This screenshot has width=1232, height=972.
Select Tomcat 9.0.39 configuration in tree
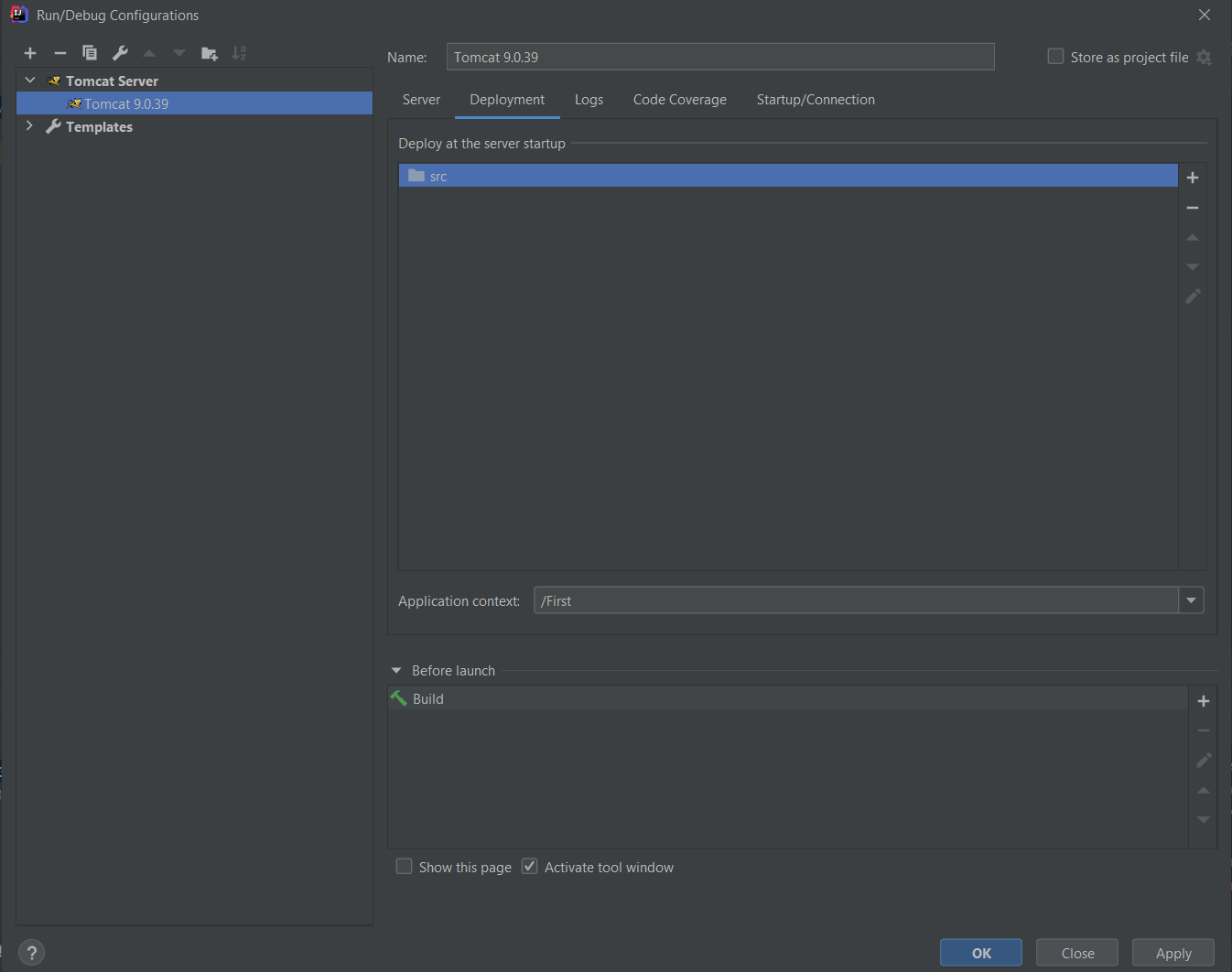[x=194, y=103]
